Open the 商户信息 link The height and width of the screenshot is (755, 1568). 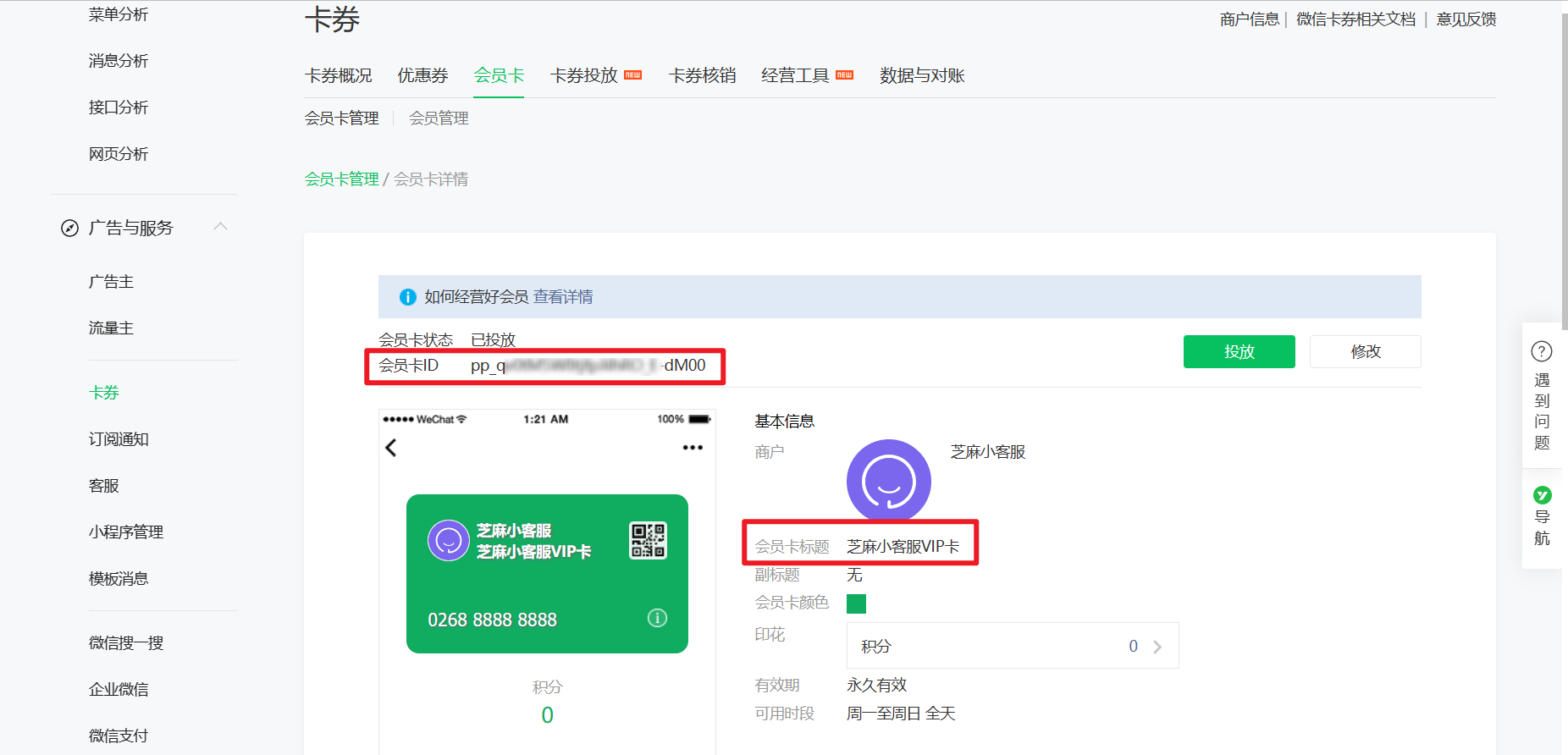(x=1250, y=19)
